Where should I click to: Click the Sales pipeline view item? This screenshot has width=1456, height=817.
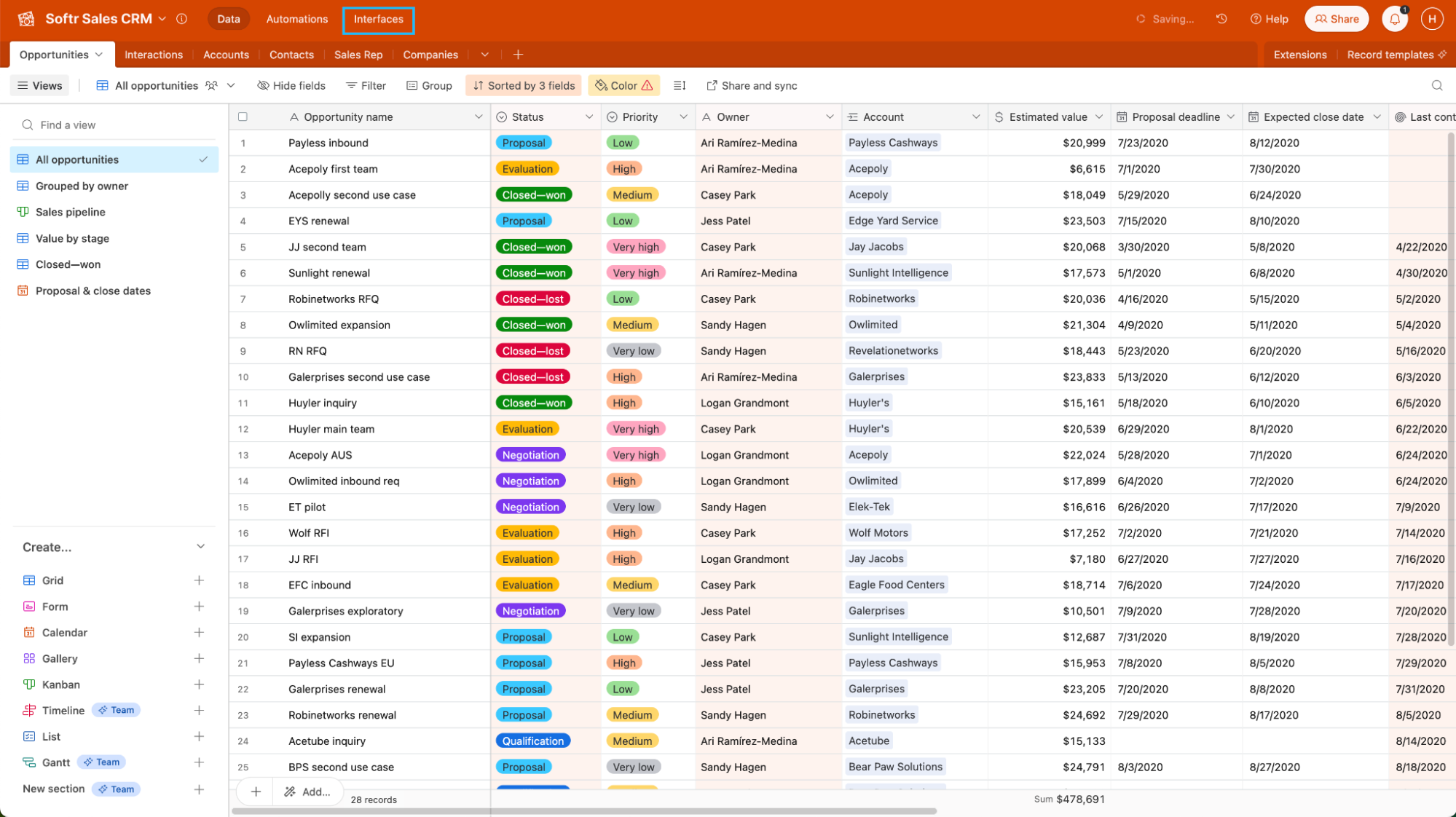point(69,211)
